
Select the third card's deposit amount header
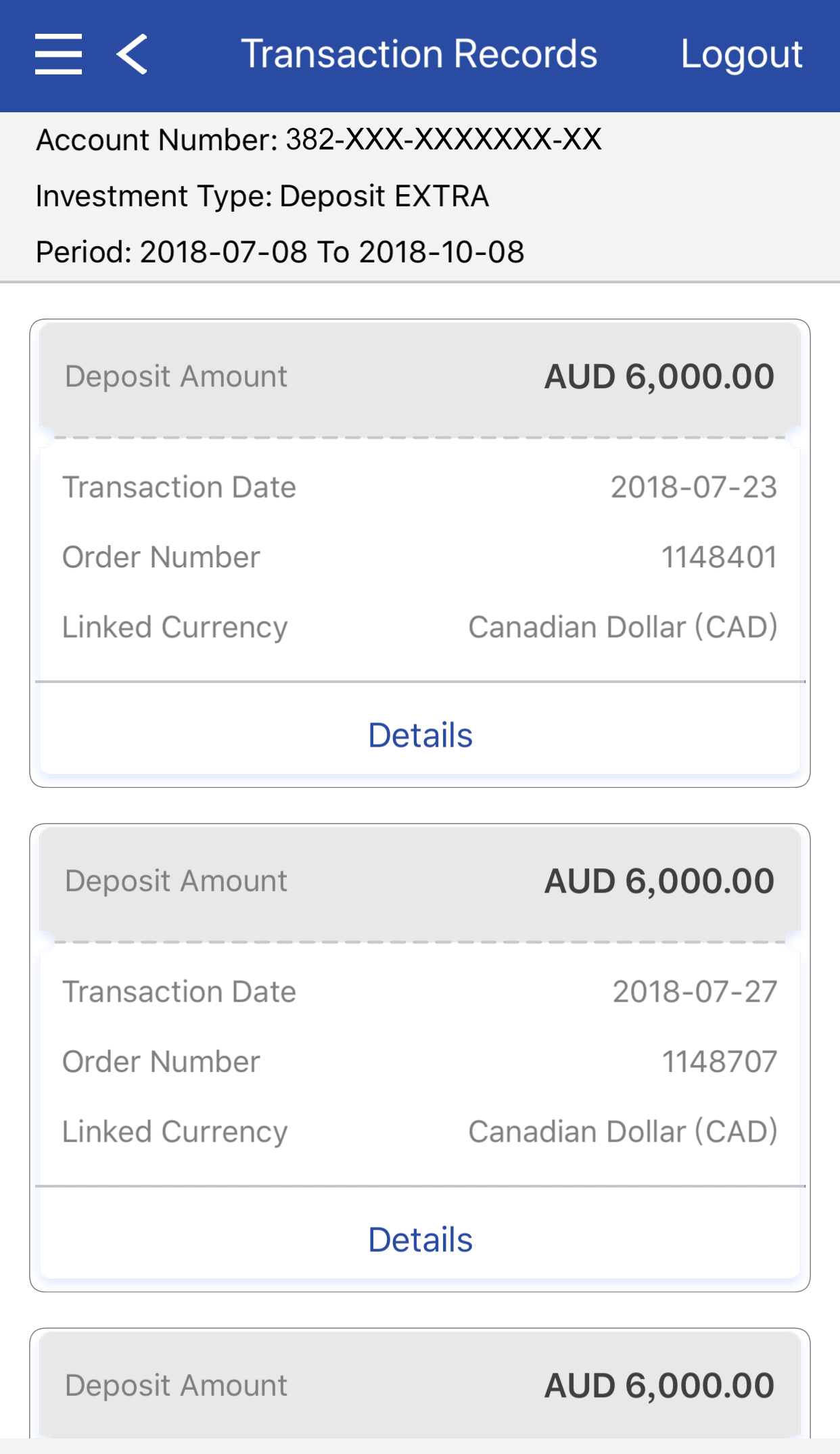(x=420, y=1385)
